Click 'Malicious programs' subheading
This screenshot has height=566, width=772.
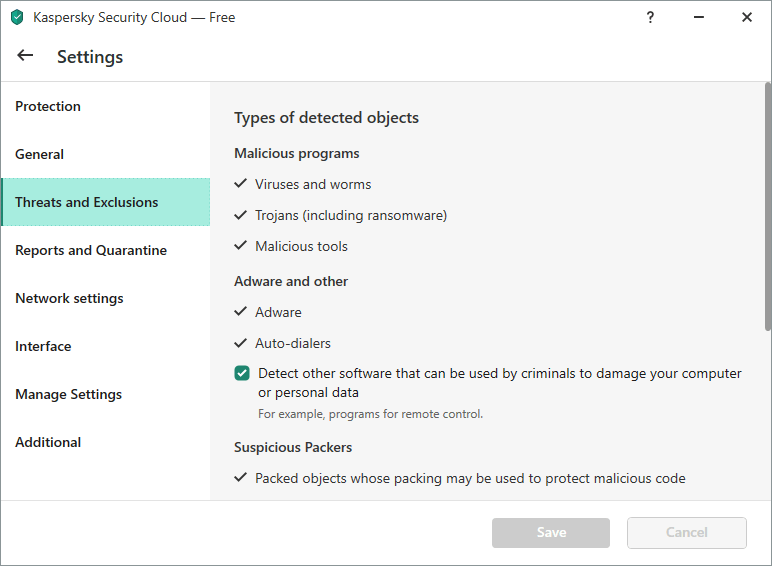(297, 154)
